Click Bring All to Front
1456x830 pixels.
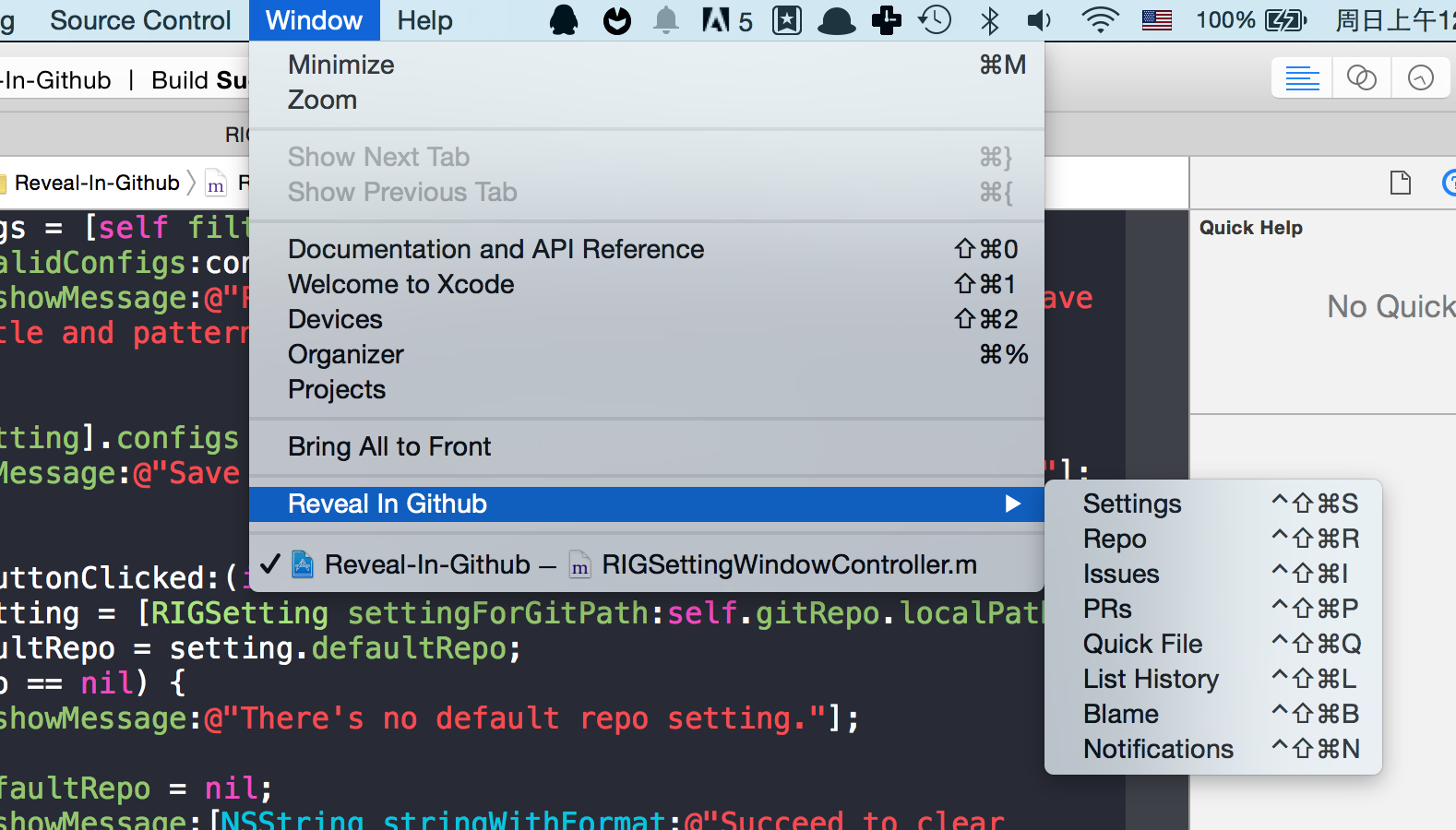[x=389, y=446]
